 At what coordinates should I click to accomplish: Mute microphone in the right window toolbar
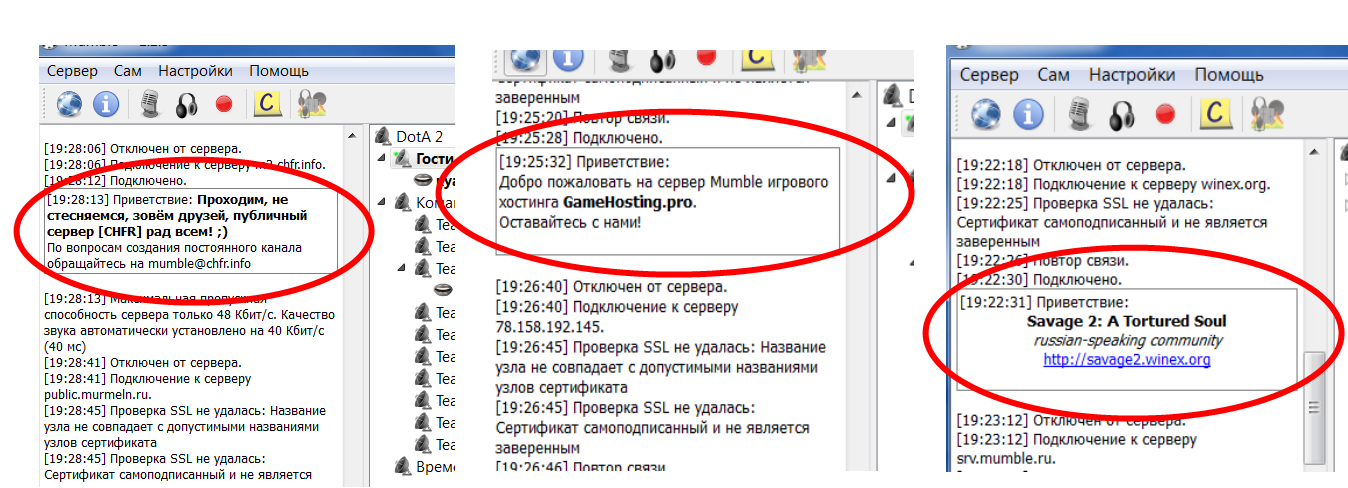point(1079,113)
